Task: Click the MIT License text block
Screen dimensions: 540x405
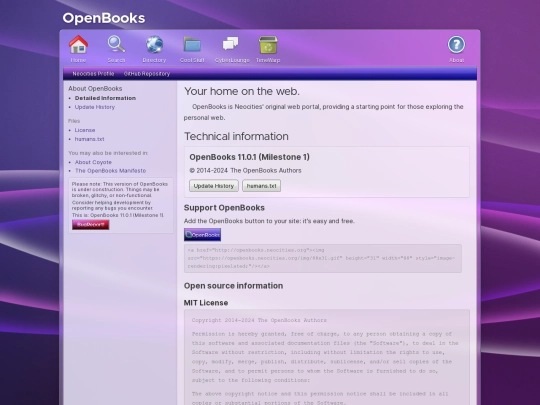Action: pyautogui.click(x=327, y=357)
